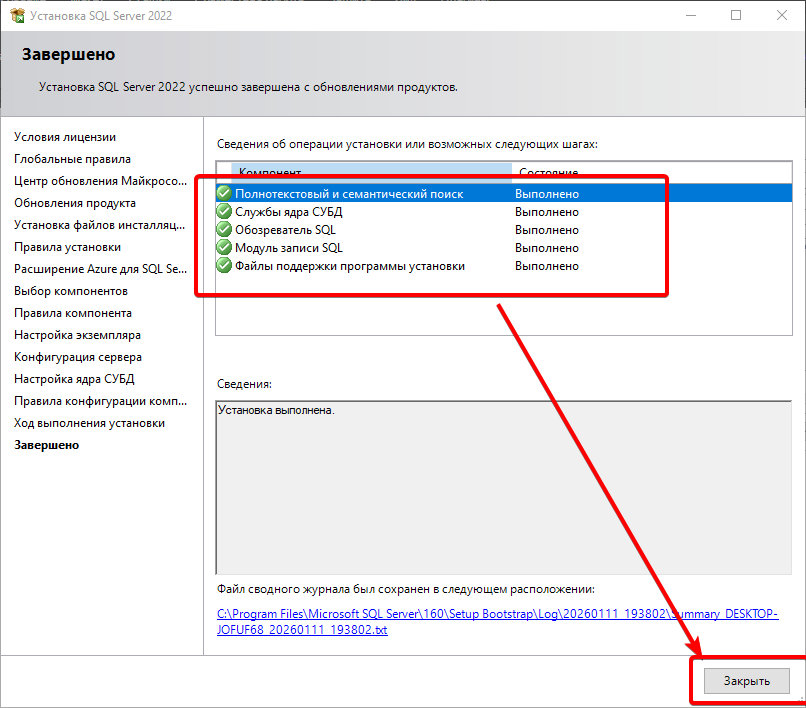806x708 pixels.
Task: Click the Закрыть button
Action: coord(746,681)
